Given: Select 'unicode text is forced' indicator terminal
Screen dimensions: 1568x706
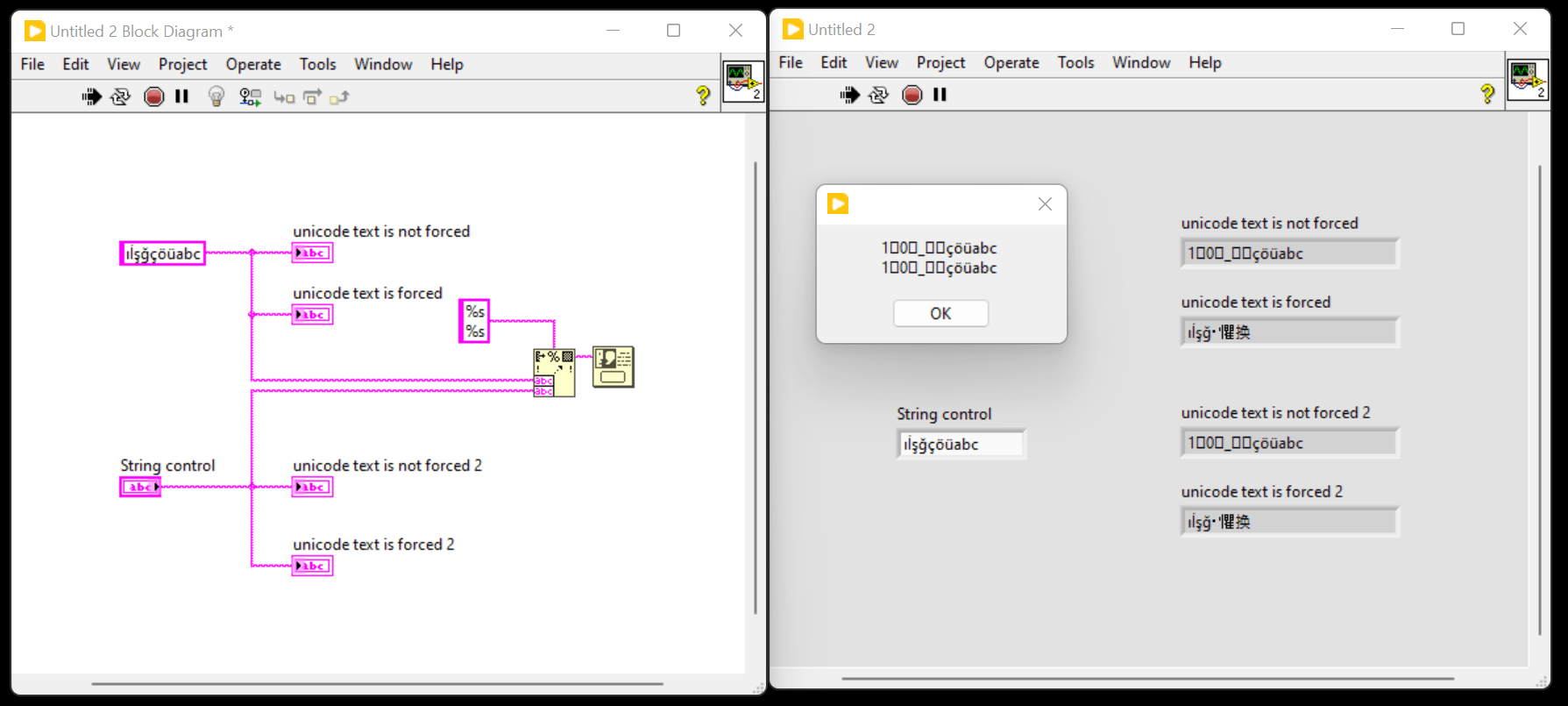Looking at the screenshot, I should 312,315.
